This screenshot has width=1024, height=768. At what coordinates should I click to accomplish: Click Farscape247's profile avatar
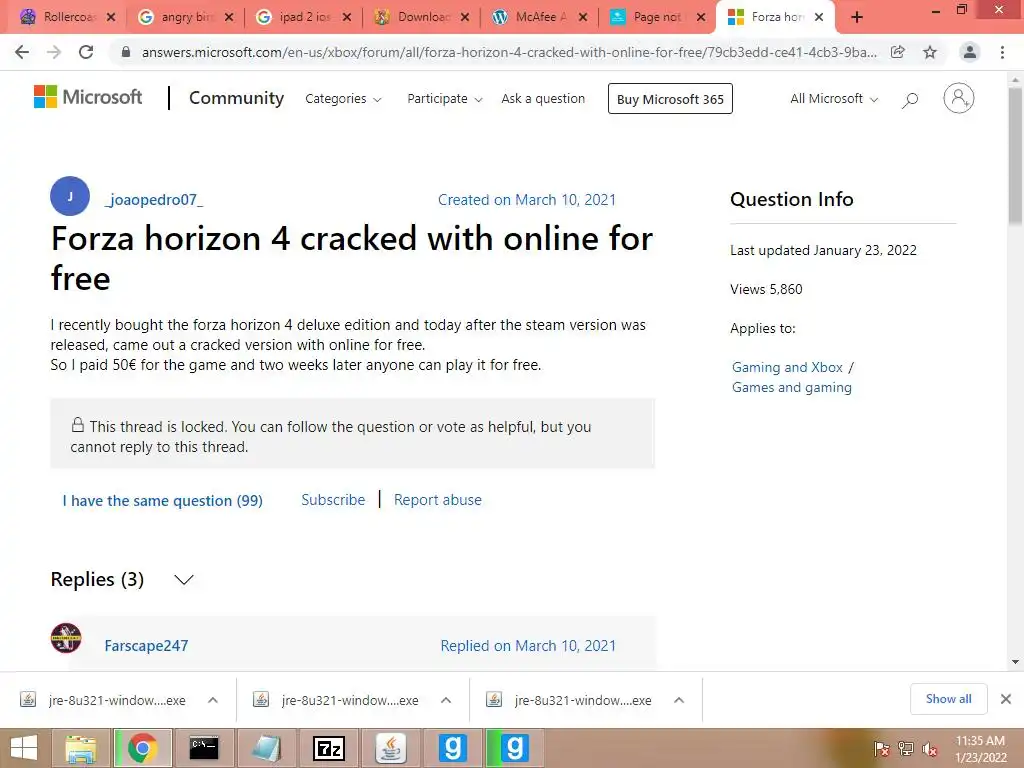point(66,637)
